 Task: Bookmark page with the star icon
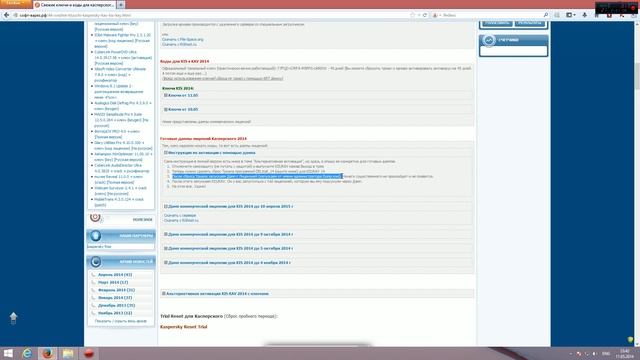[412, 15]
